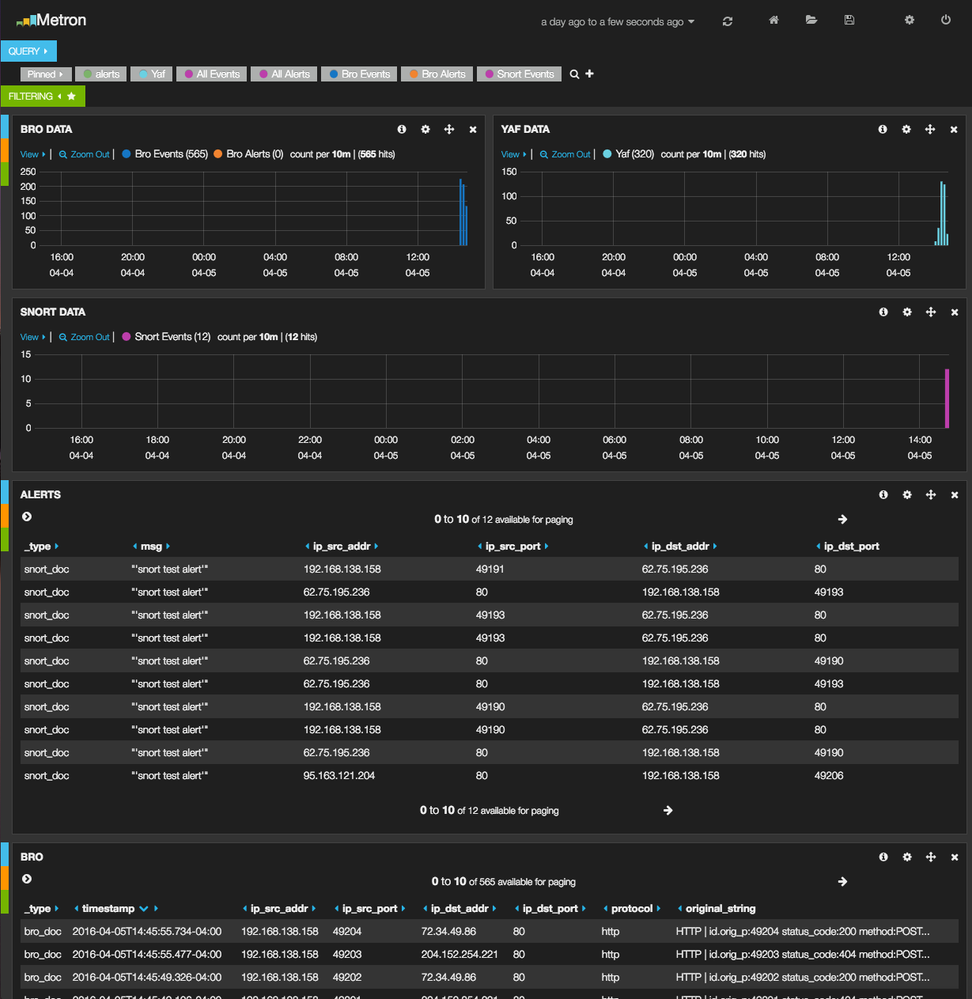Open the query search magnifier
The height and width of the screenshot is (999, 972).
point(575,73)
